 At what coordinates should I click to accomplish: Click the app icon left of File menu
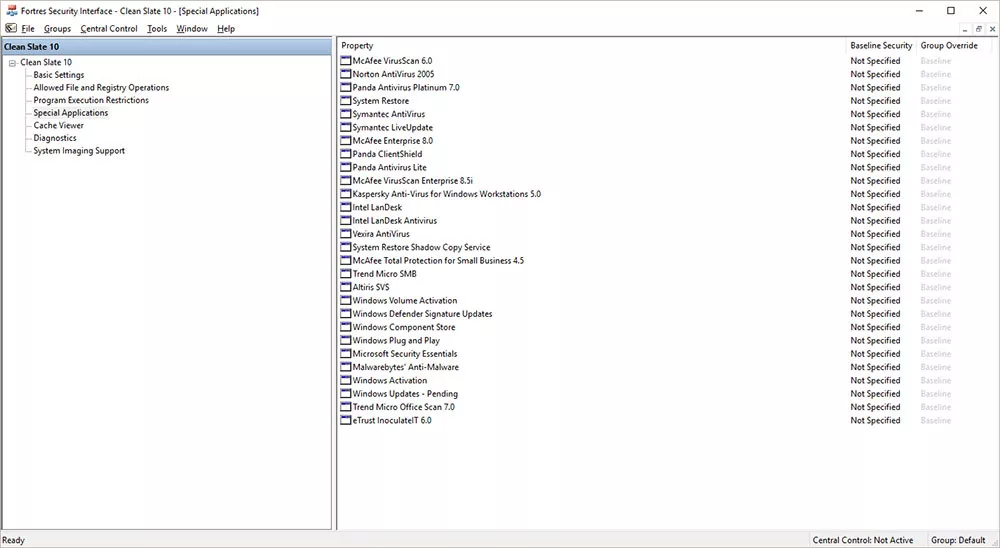(x=11, y=29)
